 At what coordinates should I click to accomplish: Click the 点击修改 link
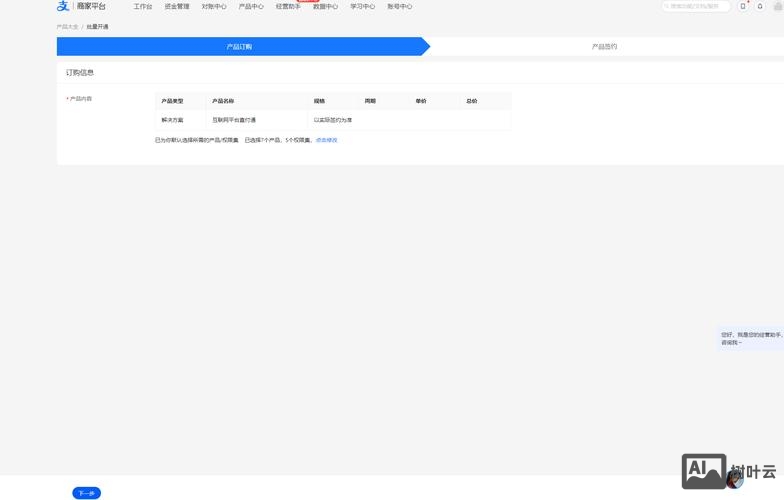pyautogui.click(x=327, y=140)
